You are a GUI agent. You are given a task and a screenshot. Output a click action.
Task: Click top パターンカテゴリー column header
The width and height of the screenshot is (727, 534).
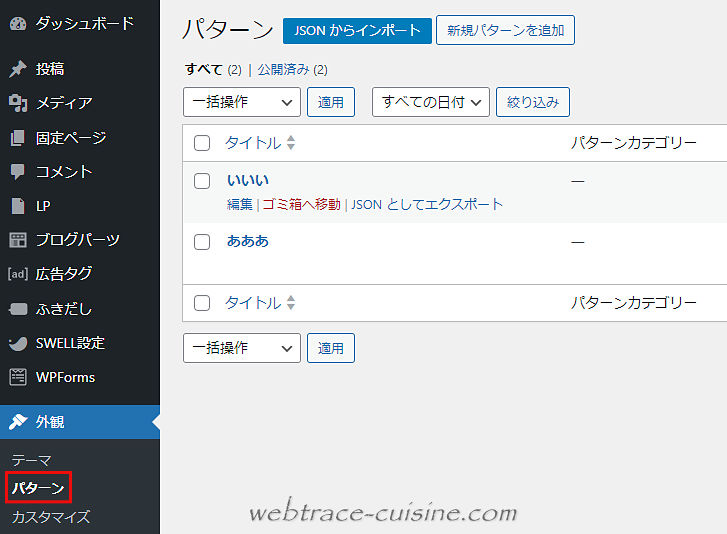634,143
